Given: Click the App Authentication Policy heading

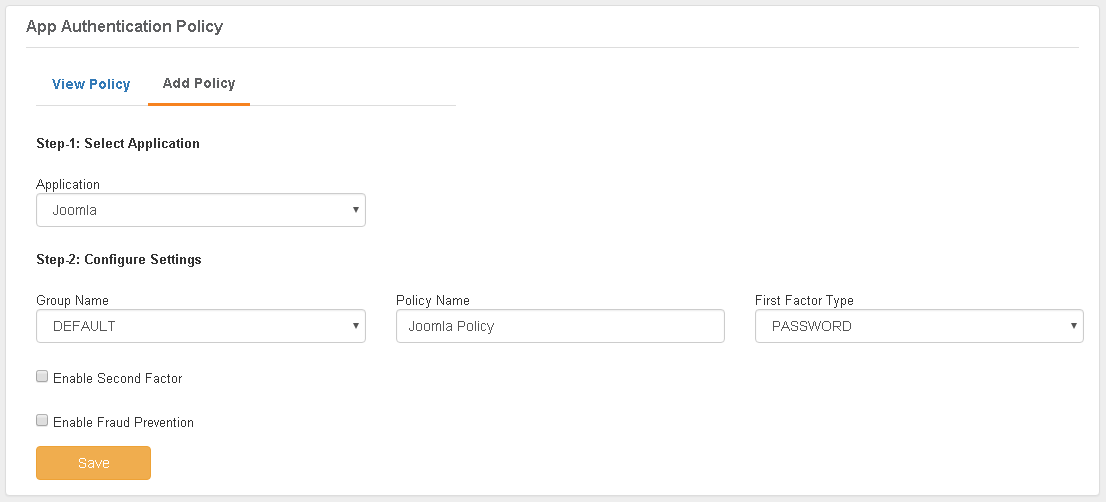Looking at the screenshot, I should point(125,27).
